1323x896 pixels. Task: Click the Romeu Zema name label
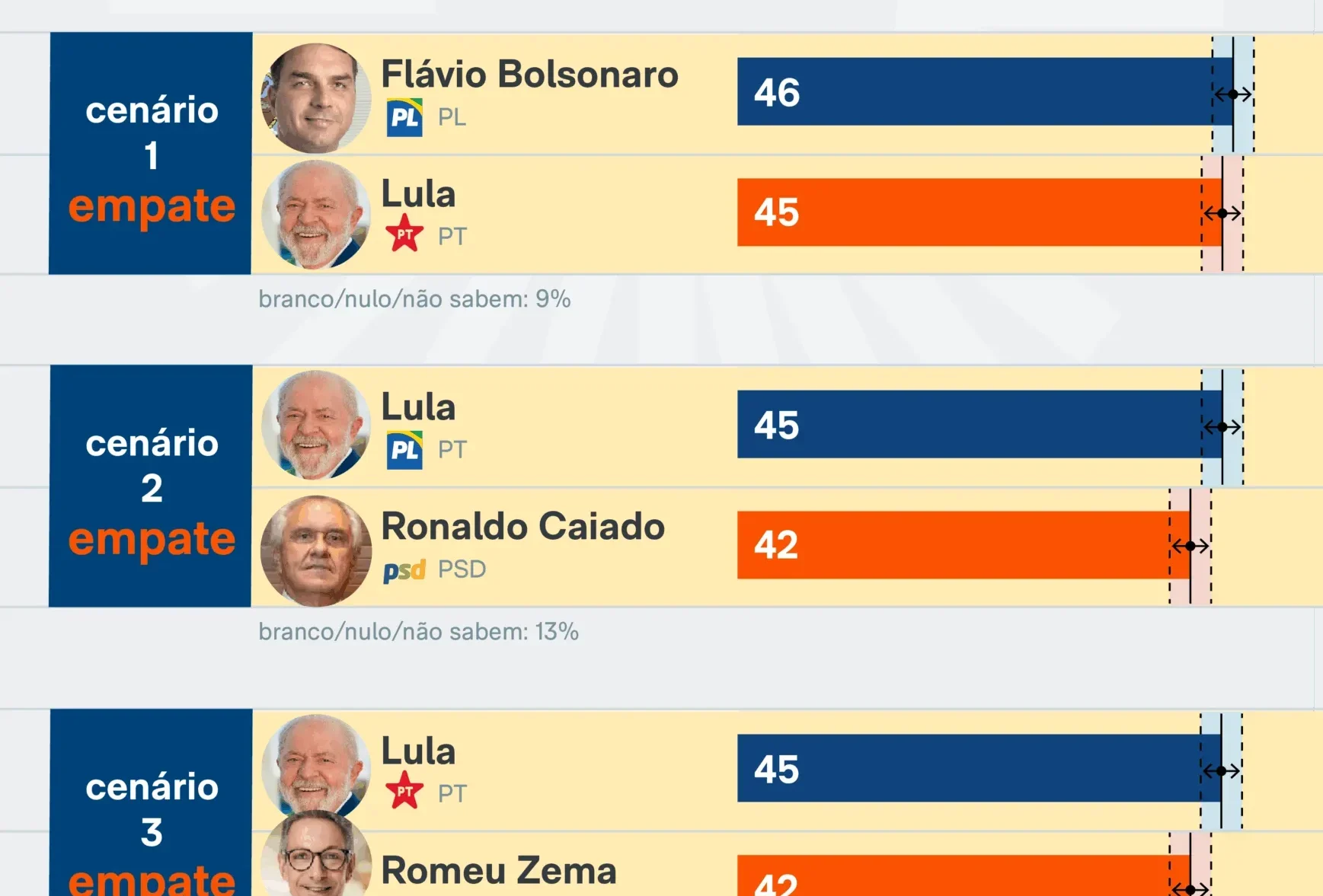(499, 870)
